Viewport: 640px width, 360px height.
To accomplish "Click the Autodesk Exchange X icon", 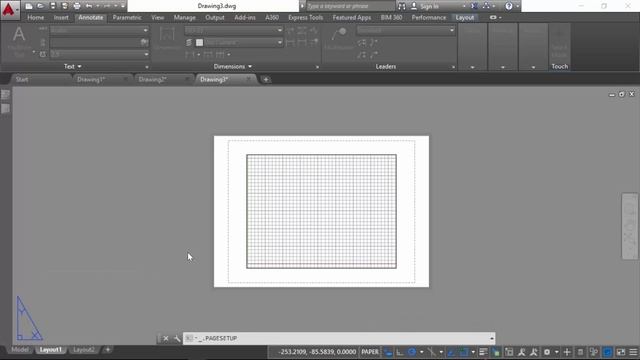I will click(x=474, y=6).
